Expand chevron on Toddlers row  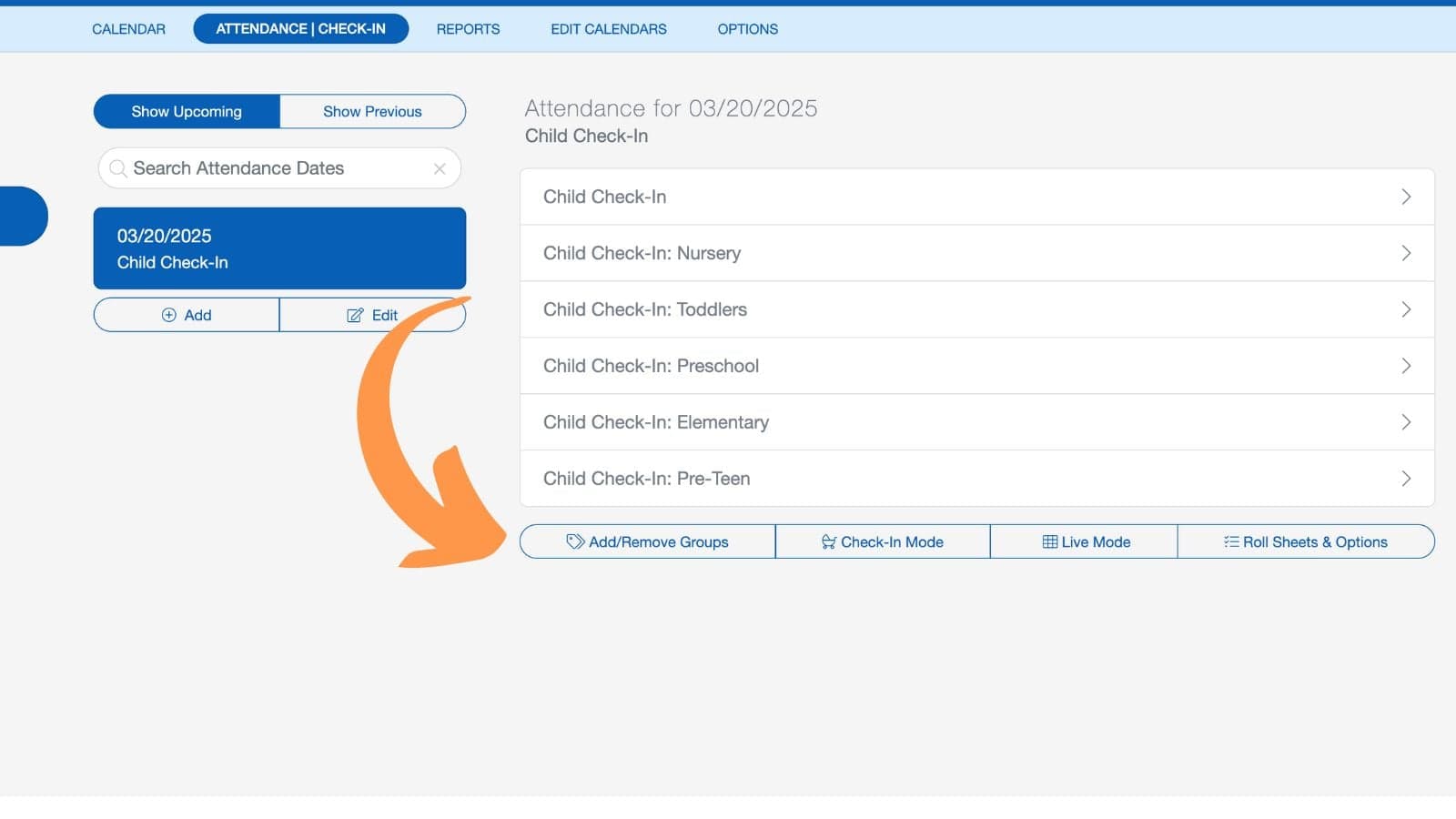pyautogui.click(x=1406, y=309)
